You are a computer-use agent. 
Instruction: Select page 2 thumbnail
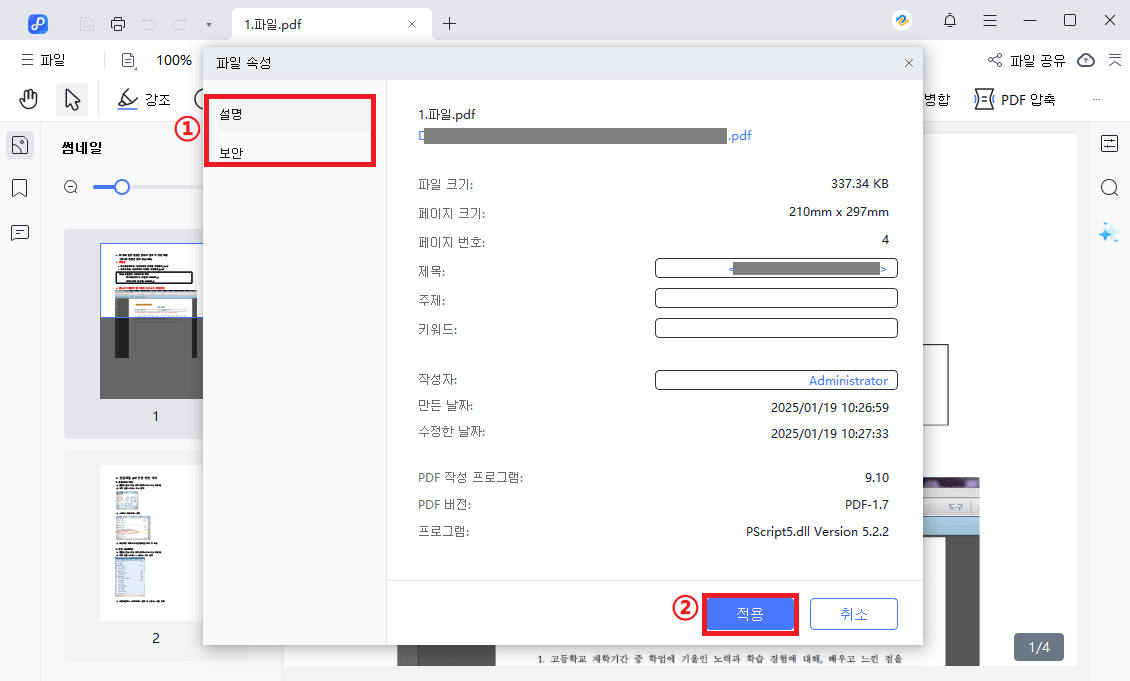tap(151, 543)
